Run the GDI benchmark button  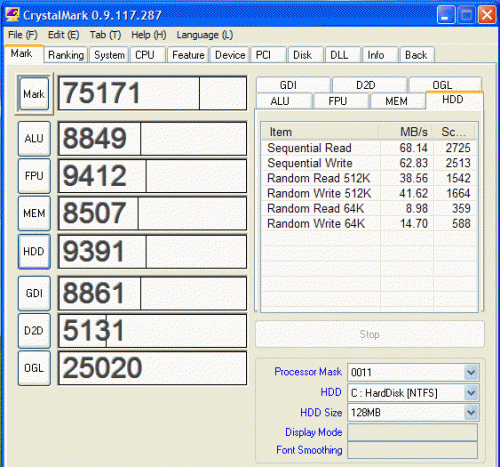[x=34, y=293]
